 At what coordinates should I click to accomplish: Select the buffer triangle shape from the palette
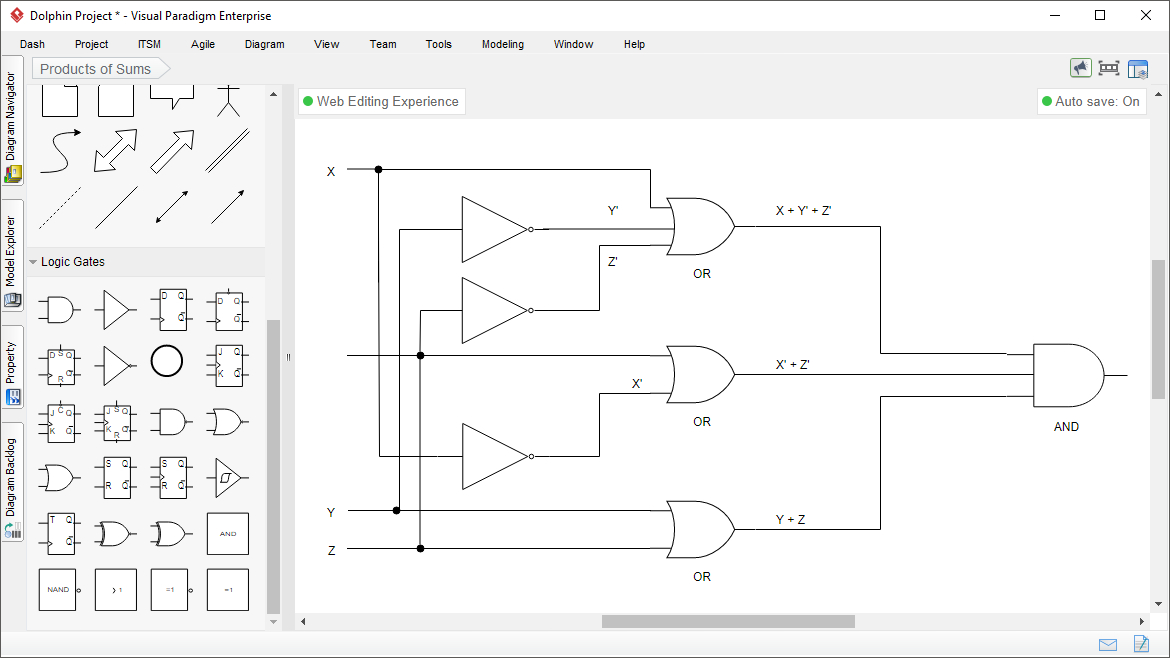(x=115, y=309)
